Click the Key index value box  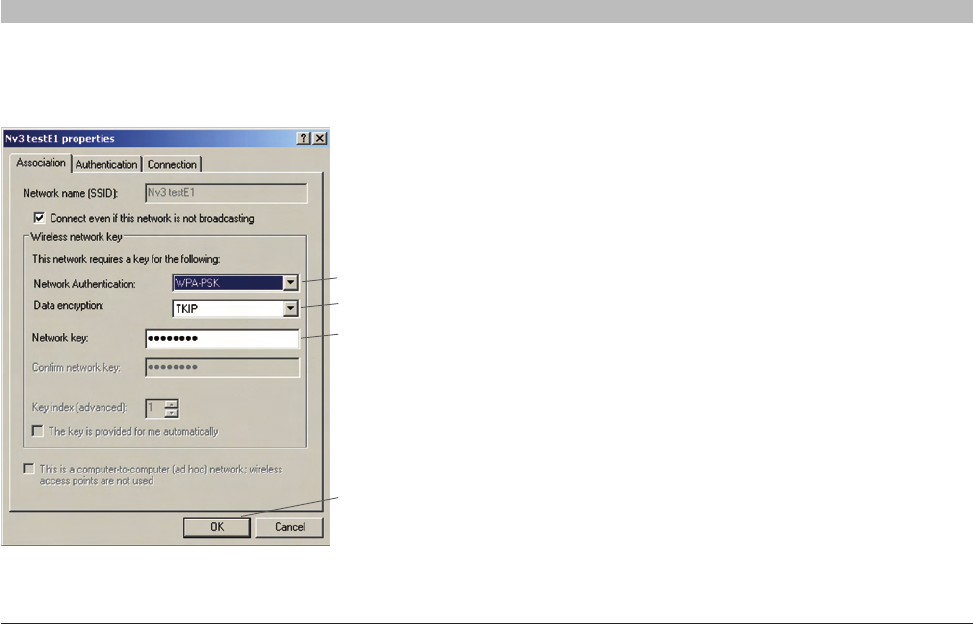(x=155, y=408)
